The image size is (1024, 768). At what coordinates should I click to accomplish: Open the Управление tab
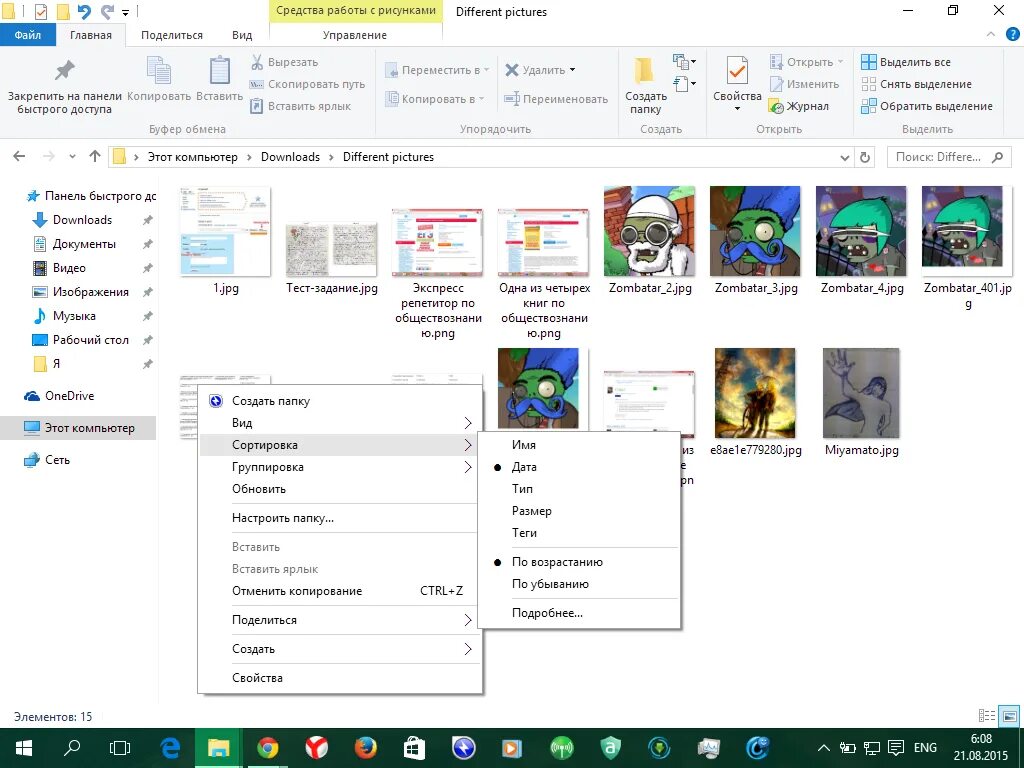pyautogui.click(x=355, y=35)
